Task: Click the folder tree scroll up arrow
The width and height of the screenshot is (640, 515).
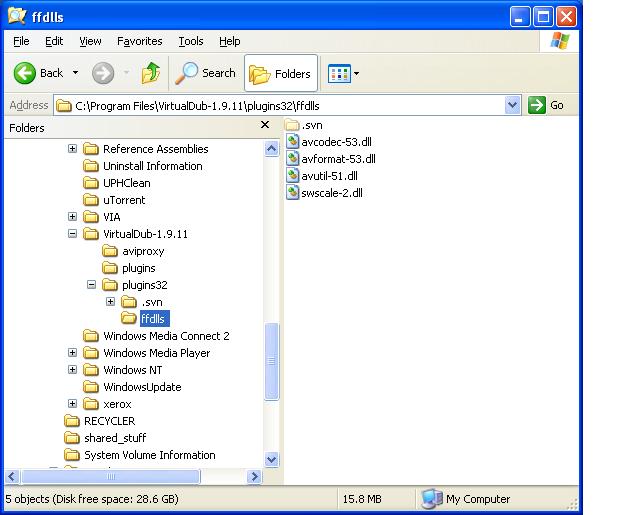Action: point(271,149)
